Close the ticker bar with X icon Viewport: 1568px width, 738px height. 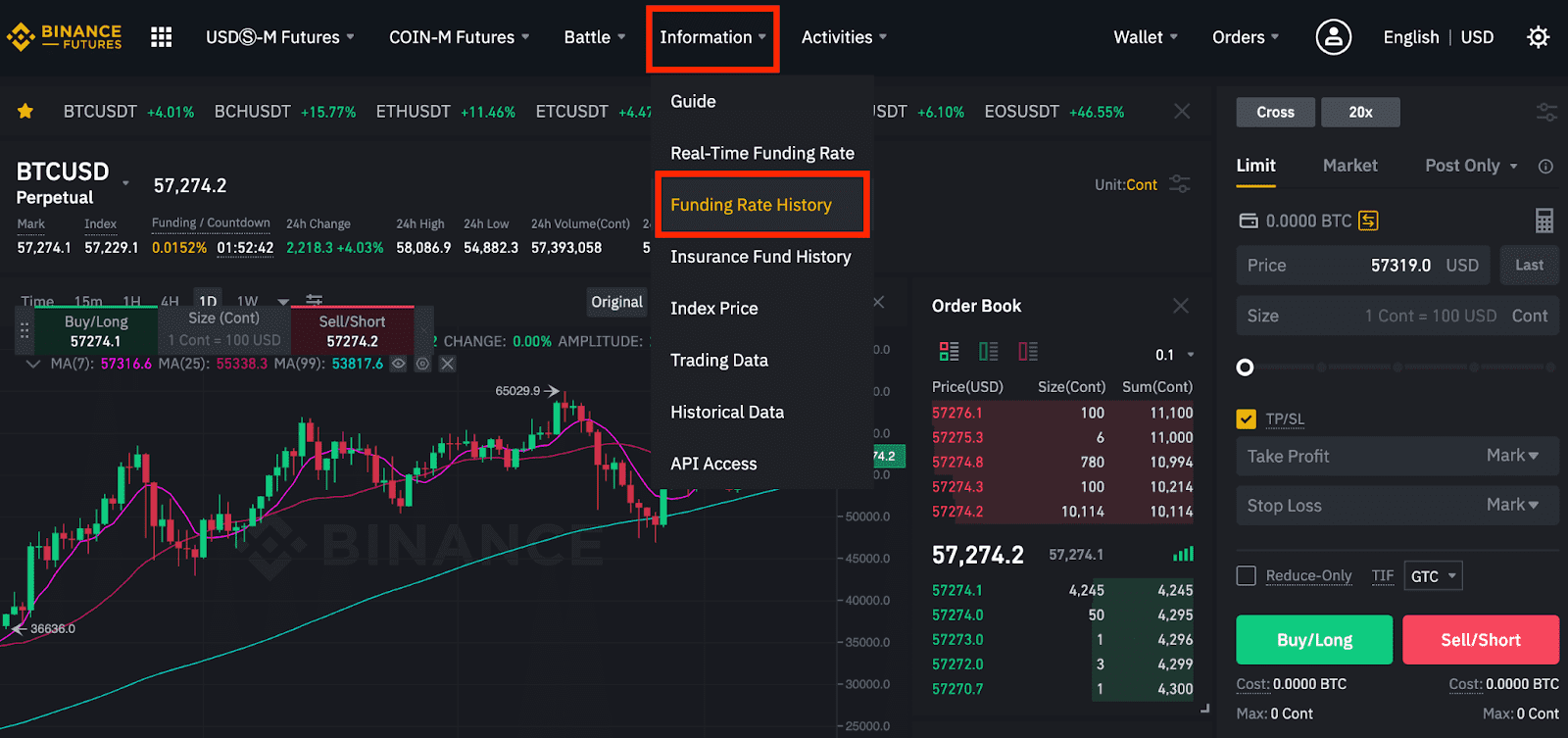click(x=1183, y=112)
